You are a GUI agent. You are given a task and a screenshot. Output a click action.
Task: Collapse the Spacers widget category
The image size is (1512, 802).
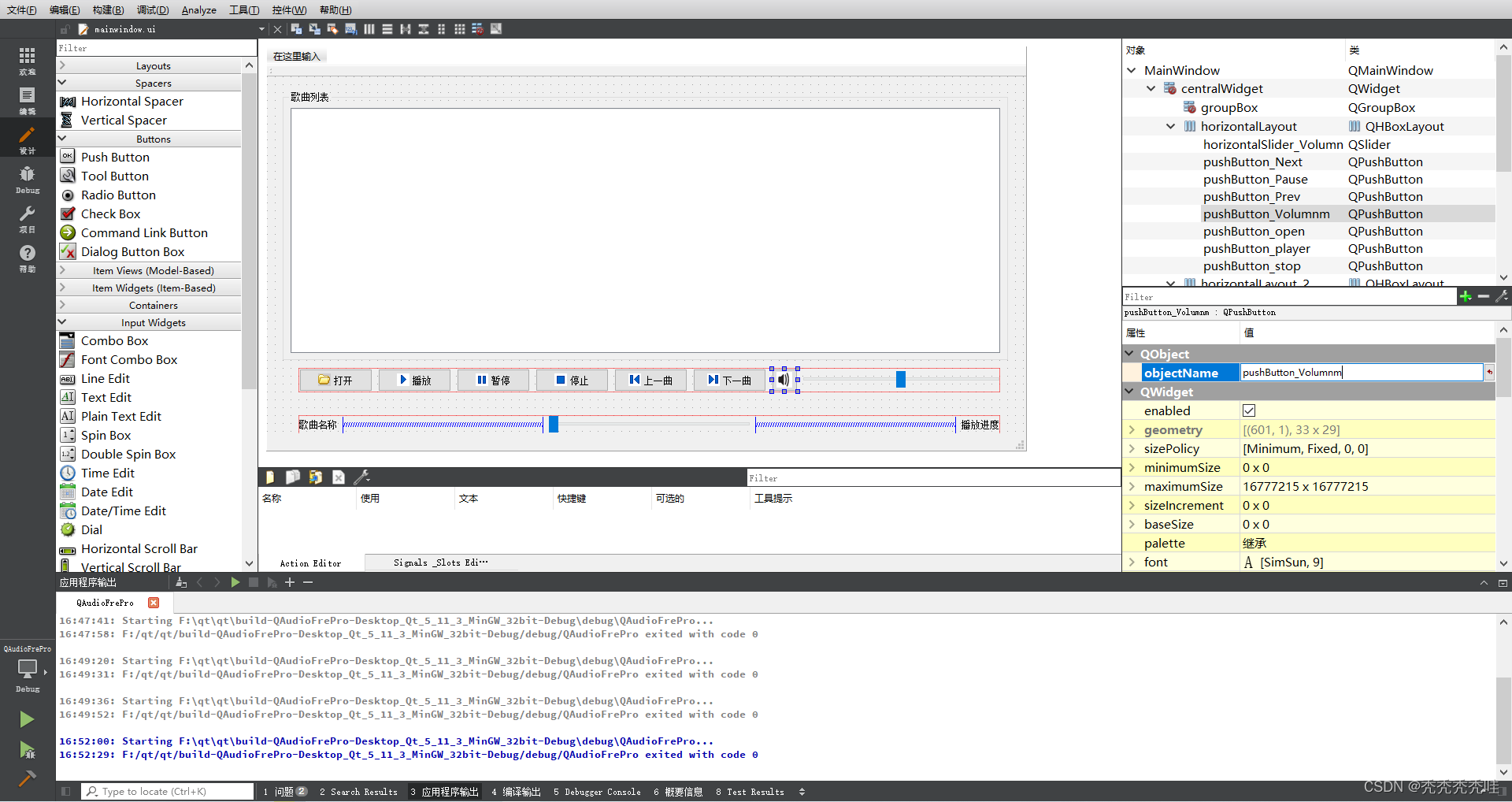(x=62, y=83)
